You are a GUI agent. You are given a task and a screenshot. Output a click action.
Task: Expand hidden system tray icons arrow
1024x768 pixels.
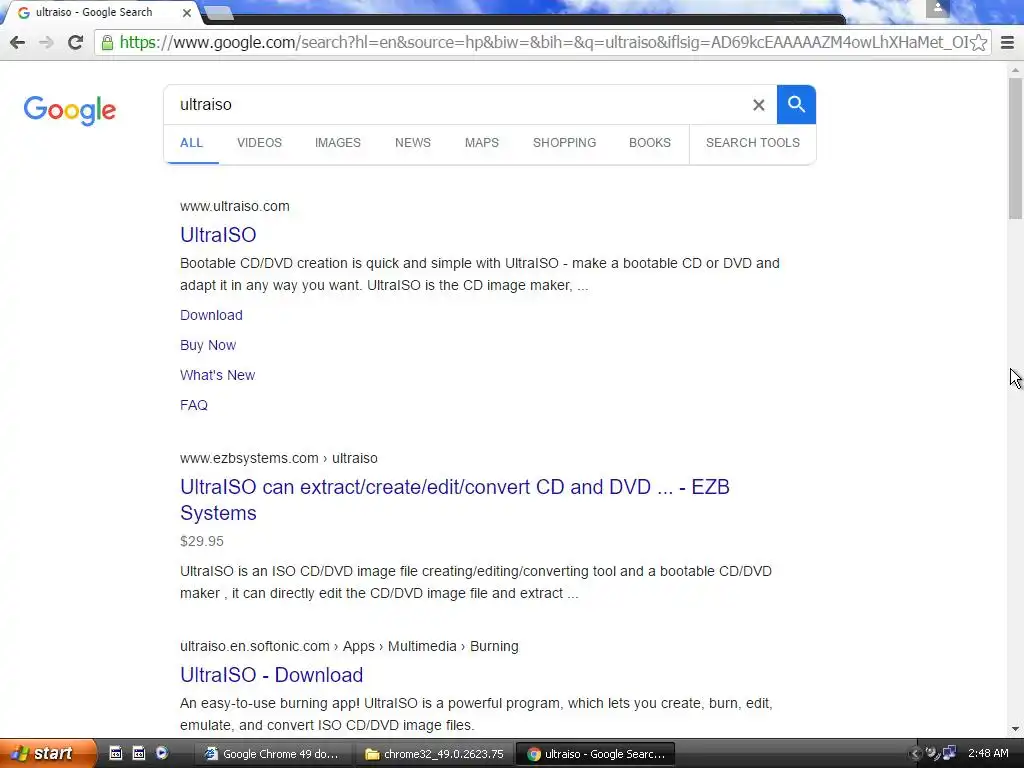click(915, 754)
